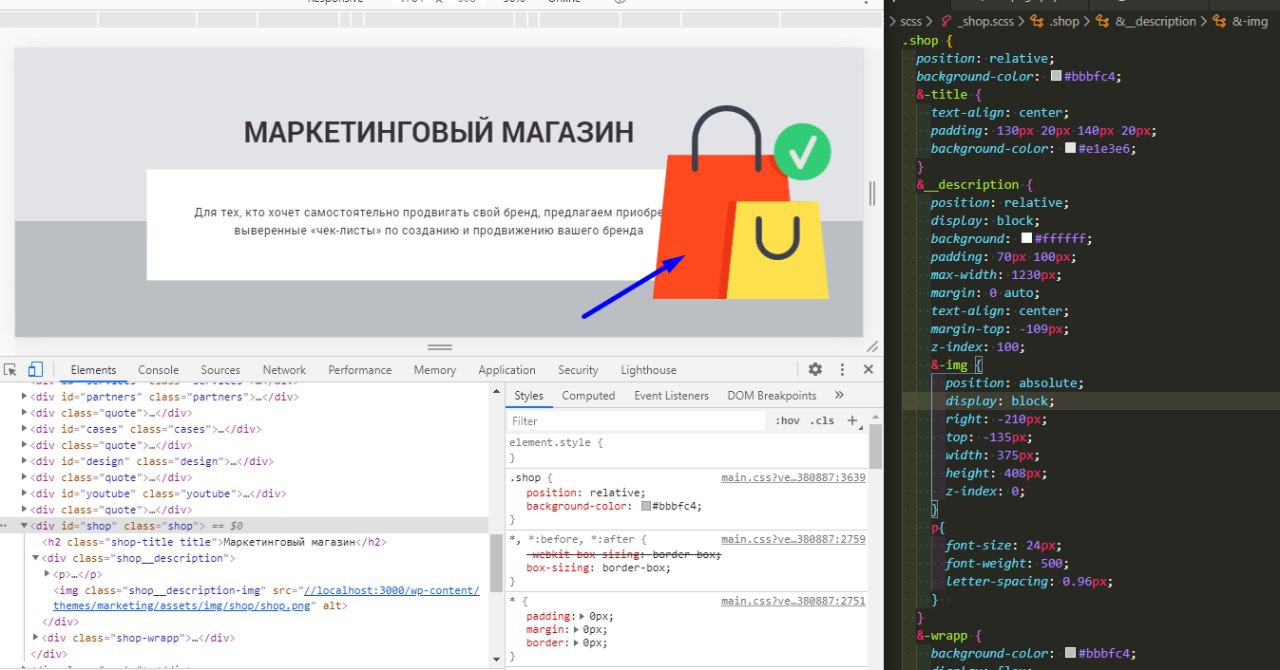Click _shop.scss name in editor breadcrumb
The image size is (1280, 670).
[x=986, y=21]
